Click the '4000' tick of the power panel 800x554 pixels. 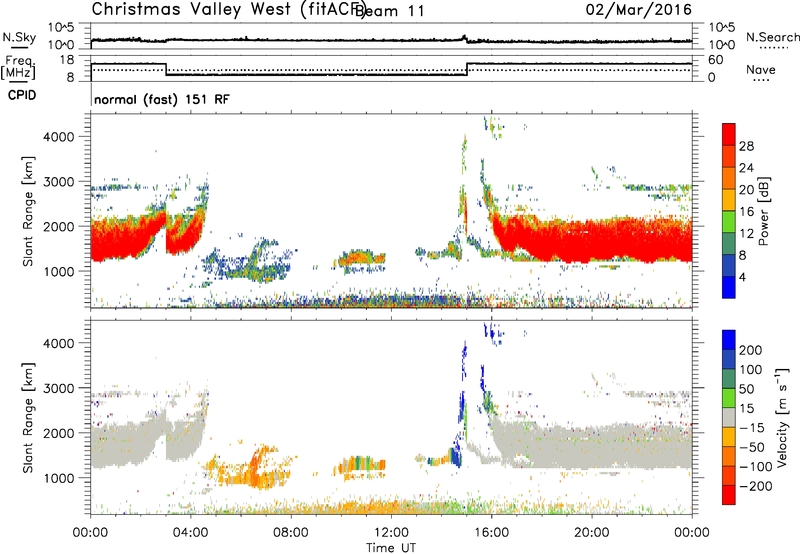[58, 137]
